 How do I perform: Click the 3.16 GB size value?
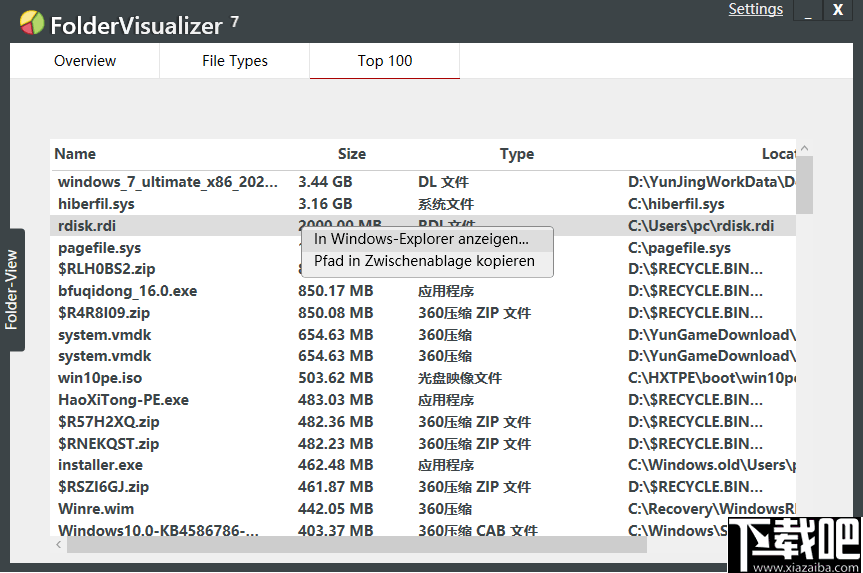(x=325, y=204)
